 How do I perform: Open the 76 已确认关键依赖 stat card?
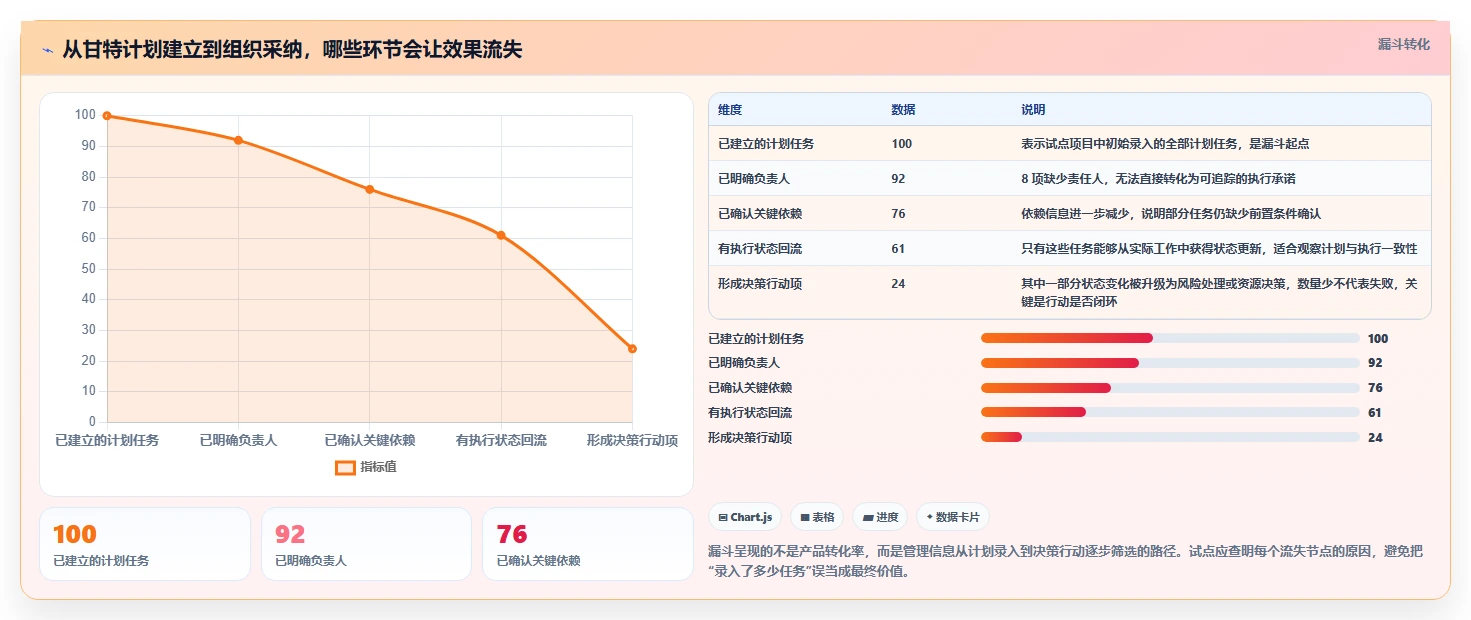point(588,544)
